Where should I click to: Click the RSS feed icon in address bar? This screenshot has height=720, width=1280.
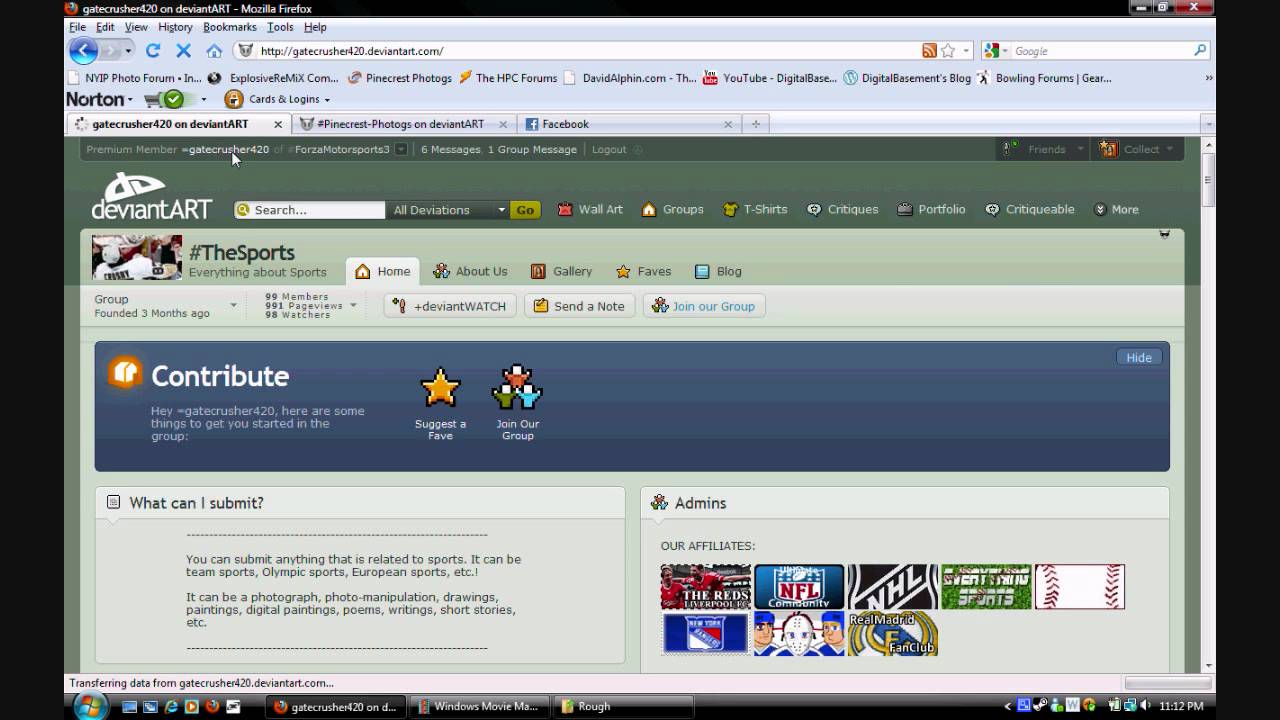click(930, 51)
